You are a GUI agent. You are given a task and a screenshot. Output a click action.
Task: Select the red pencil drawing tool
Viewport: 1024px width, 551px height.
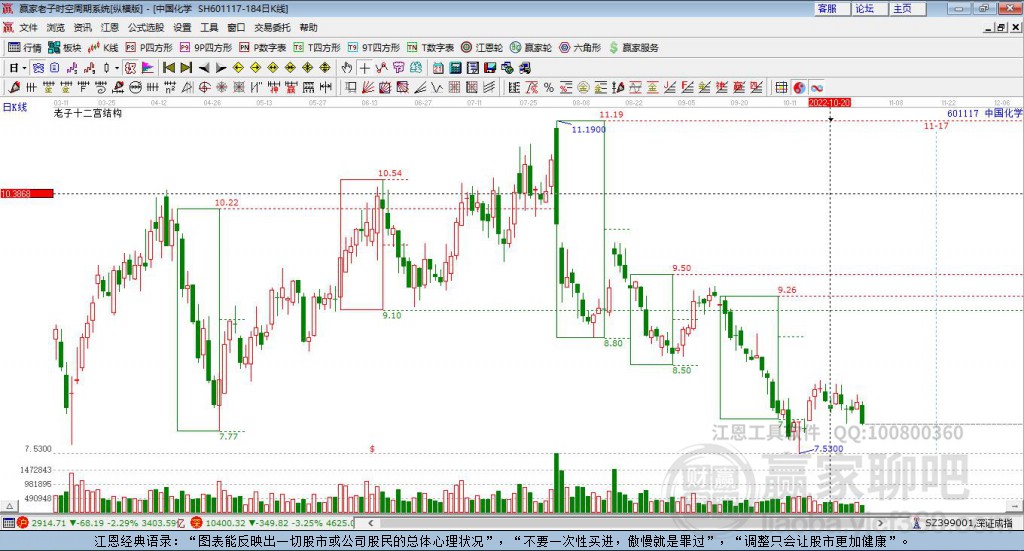point(14,87)
